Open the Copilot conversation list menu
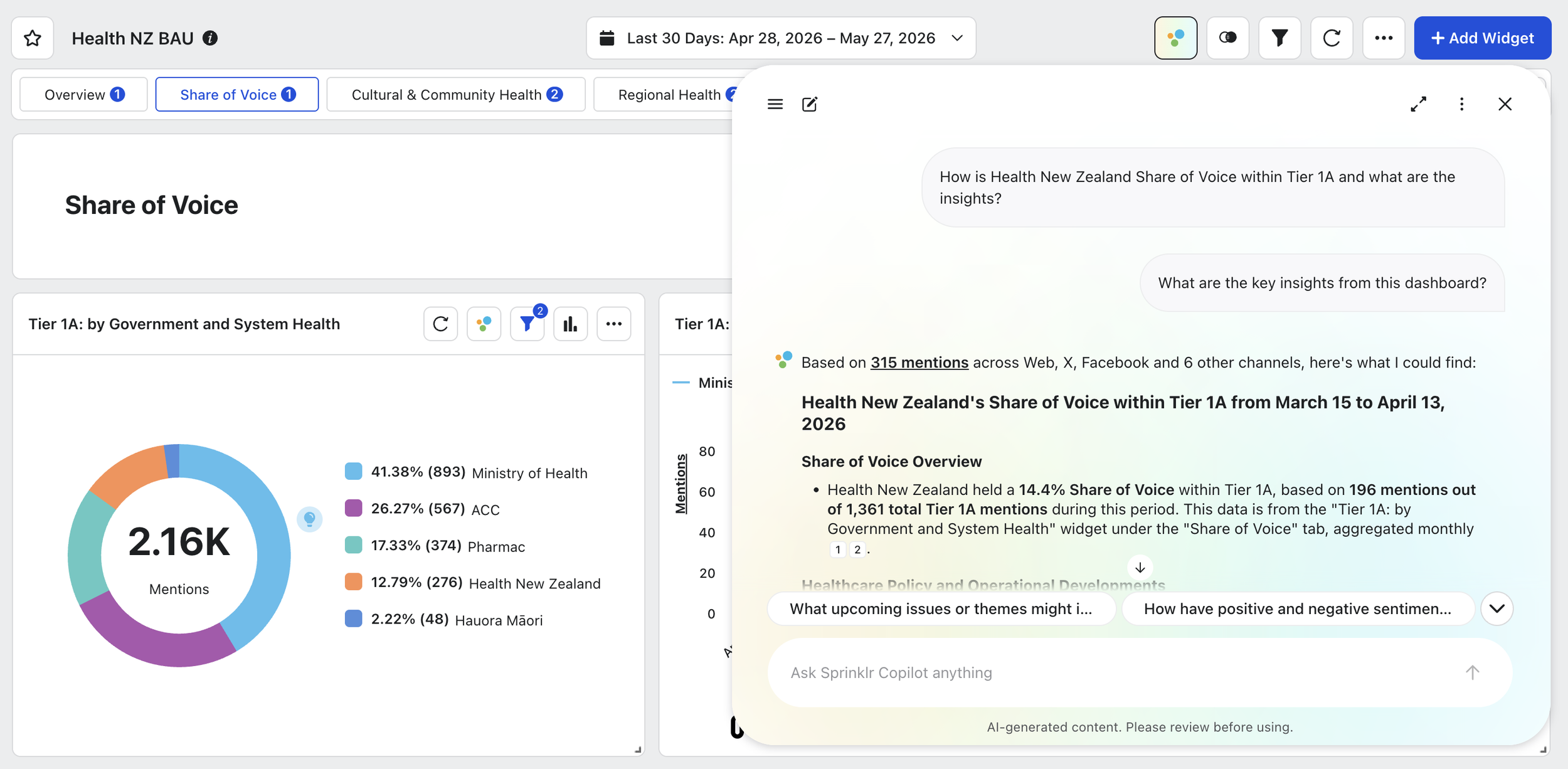The height and width of the screenshot is (769, 1568). pyautogui.click(x=775, y=104)
